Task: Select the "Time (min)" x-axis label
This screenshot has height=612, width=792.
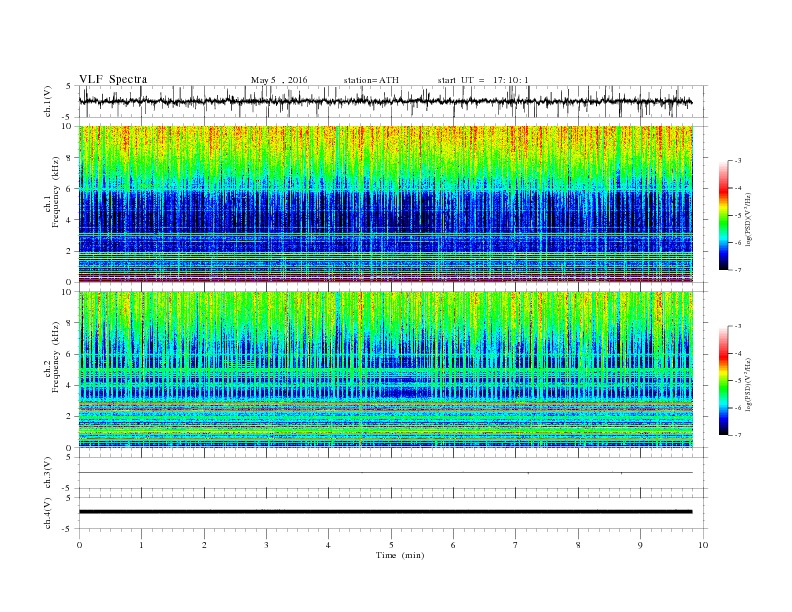Action: point(400,555)
